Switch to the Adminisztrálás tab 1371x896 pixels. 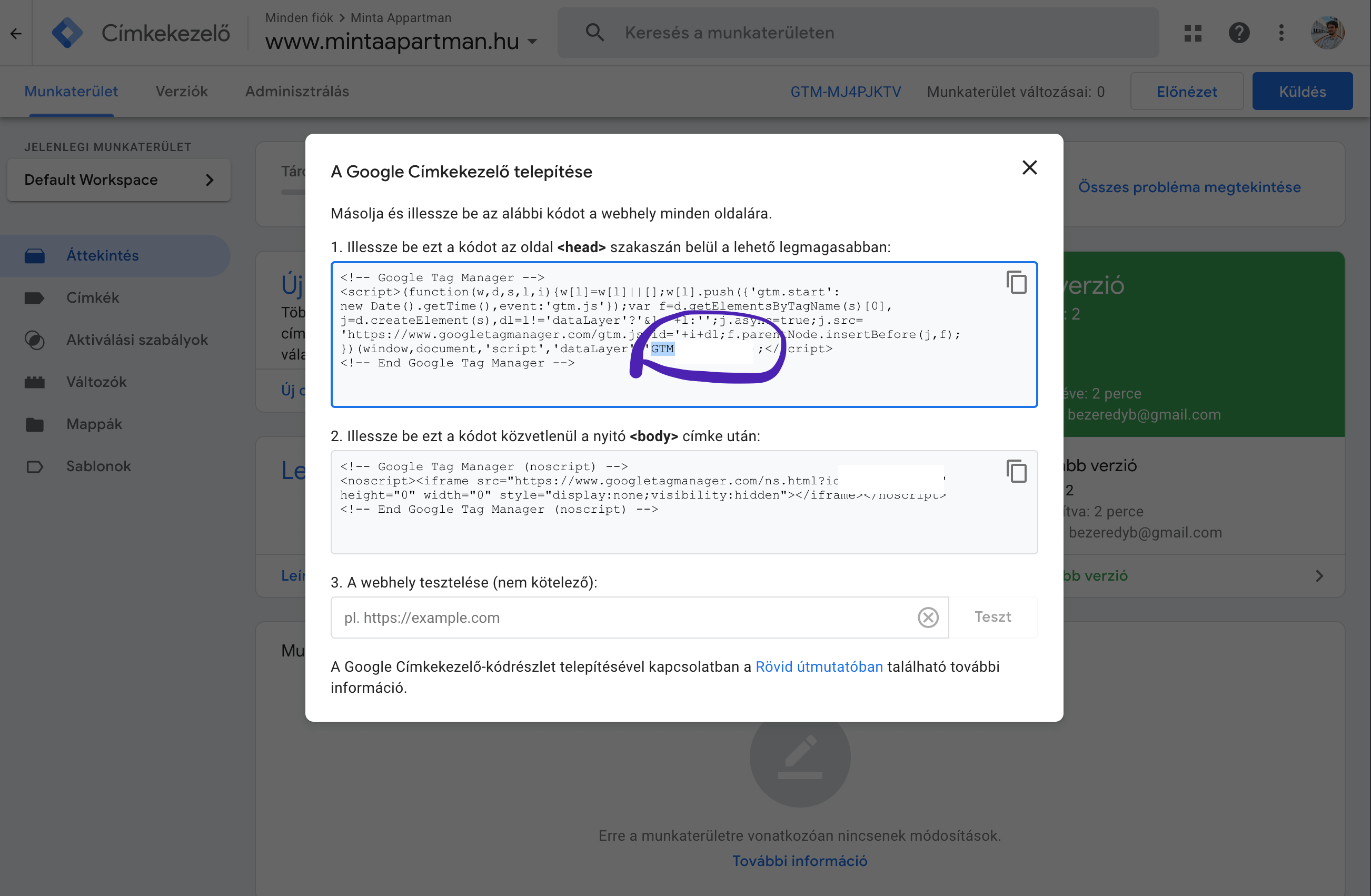pos(296,92)
